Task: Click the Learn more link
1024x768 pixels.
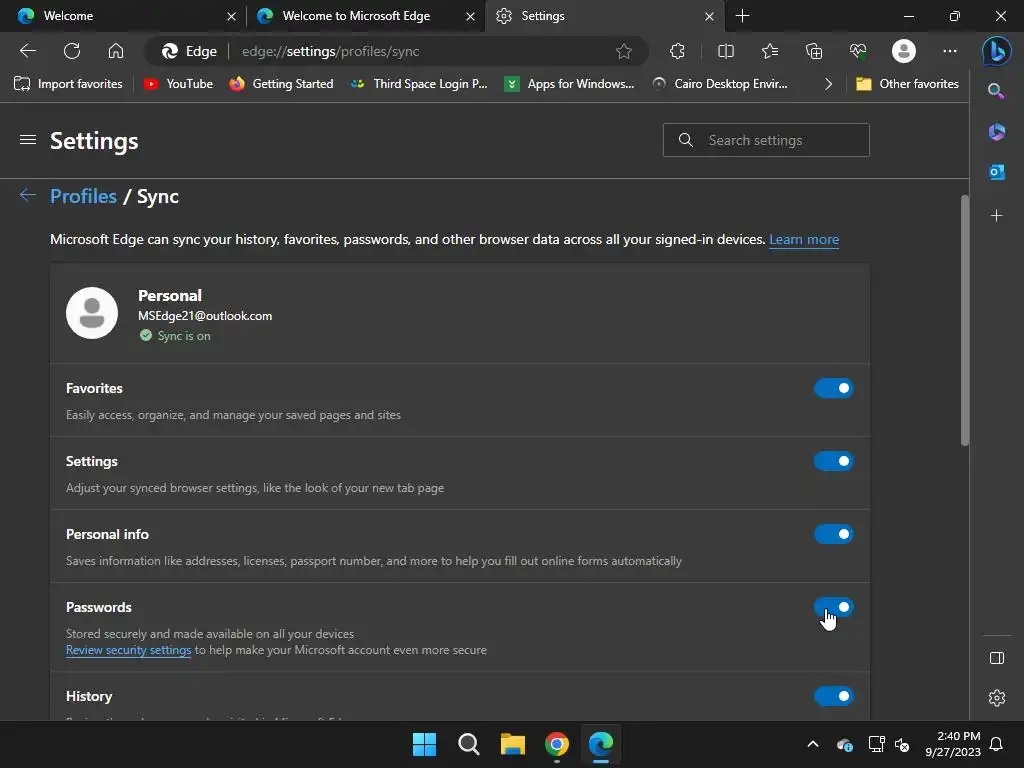Action: 804,239
